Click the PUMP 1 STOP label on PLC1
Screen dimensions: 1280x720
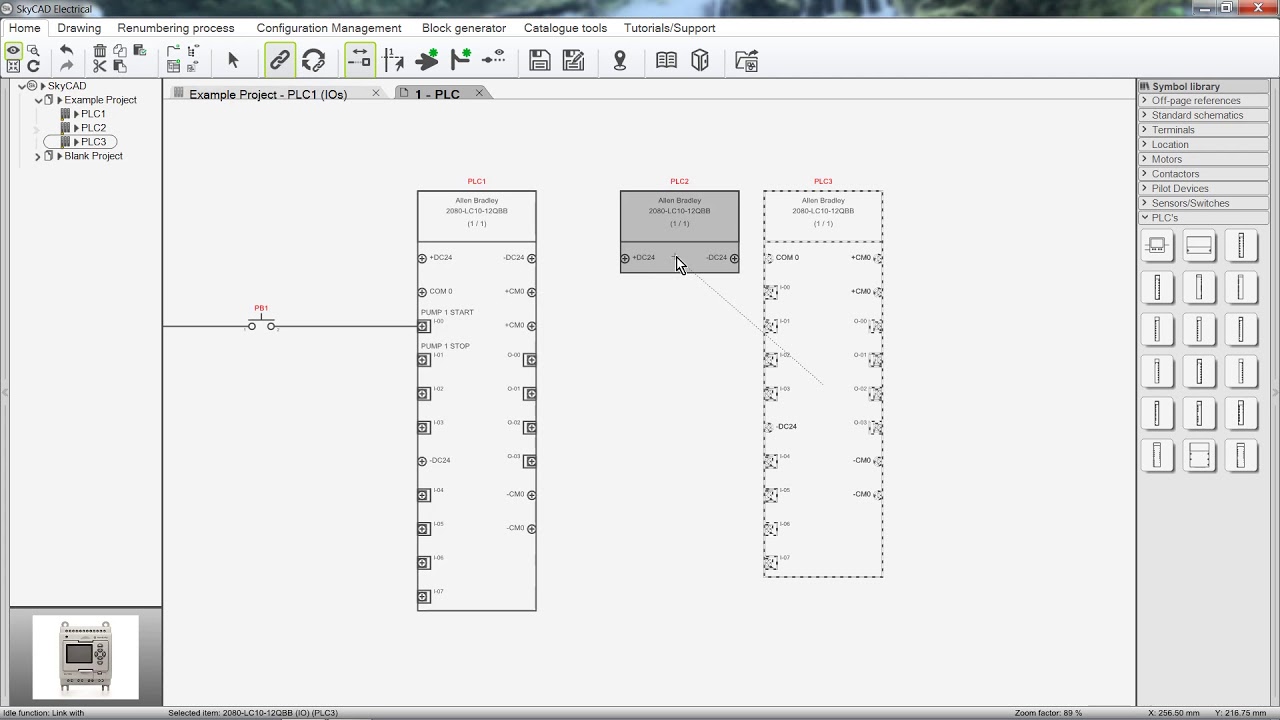(445, 346)
